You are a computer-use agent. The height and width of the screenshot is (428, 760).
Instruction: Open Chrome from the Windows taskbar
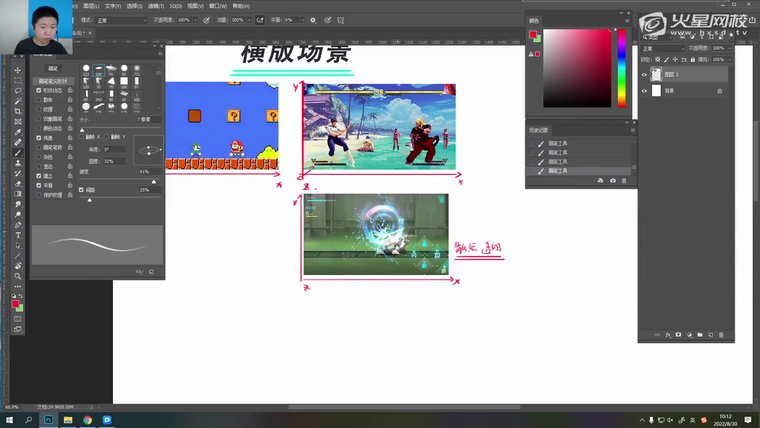pyautogui.click(x=88, y=420)
